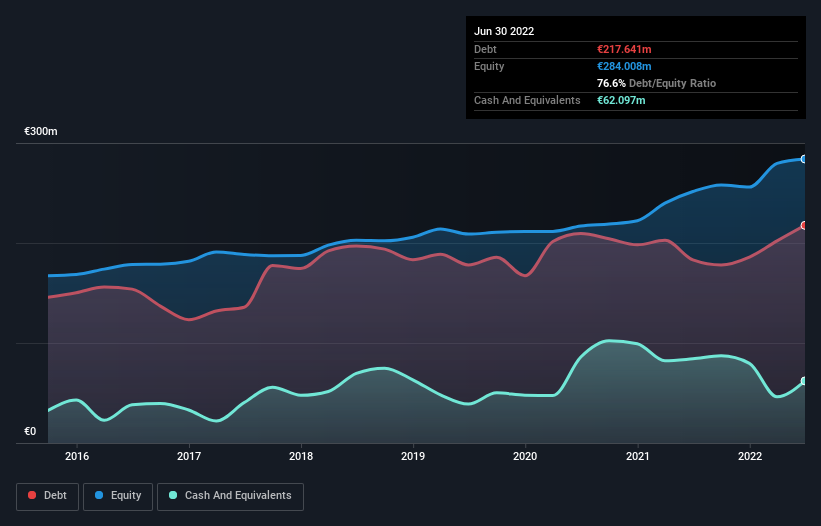
Task: Click the 2019 x-axis label
Action: click(x=413, y=456)
